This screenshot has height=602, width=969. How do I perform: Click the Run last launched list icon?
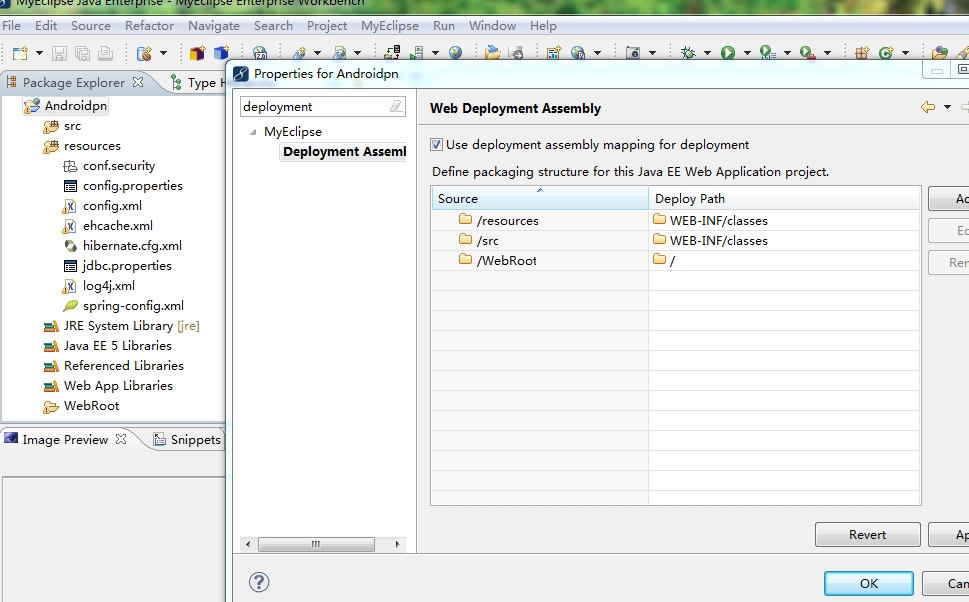tap(768, 53)
